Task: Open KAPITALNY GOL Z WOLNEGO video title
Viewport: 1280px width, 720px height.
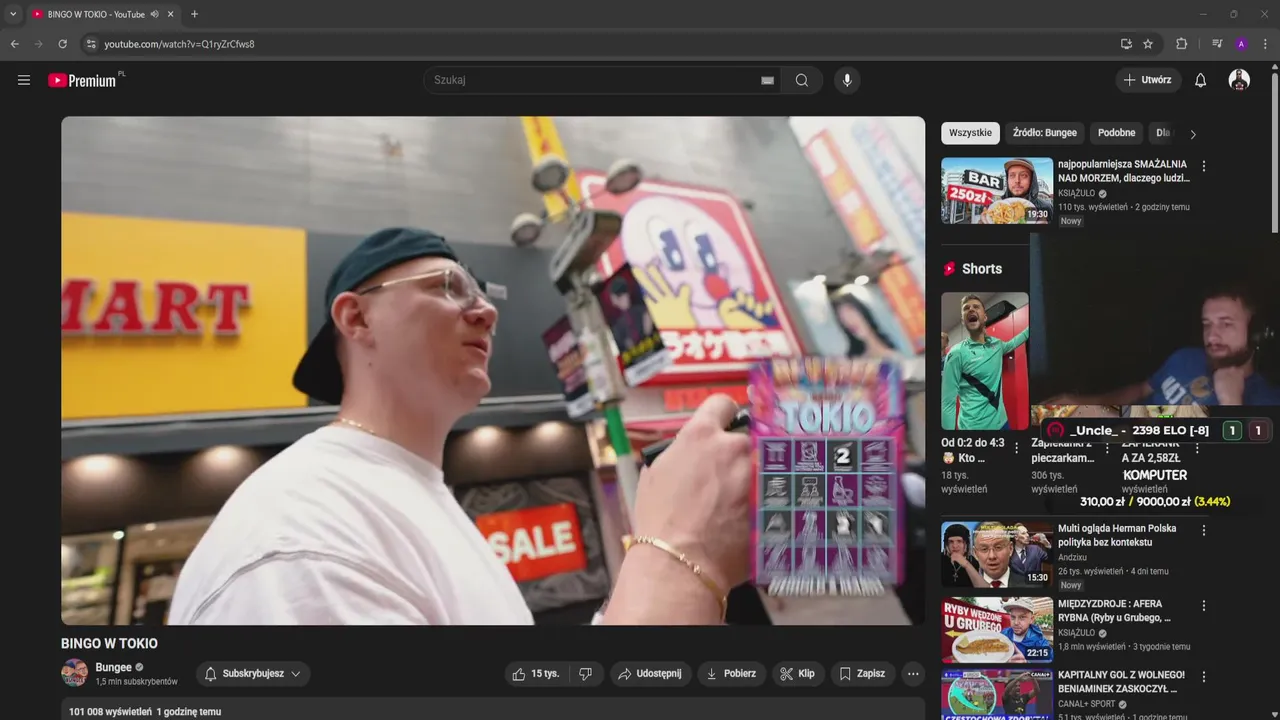Action: (1121, 682)
